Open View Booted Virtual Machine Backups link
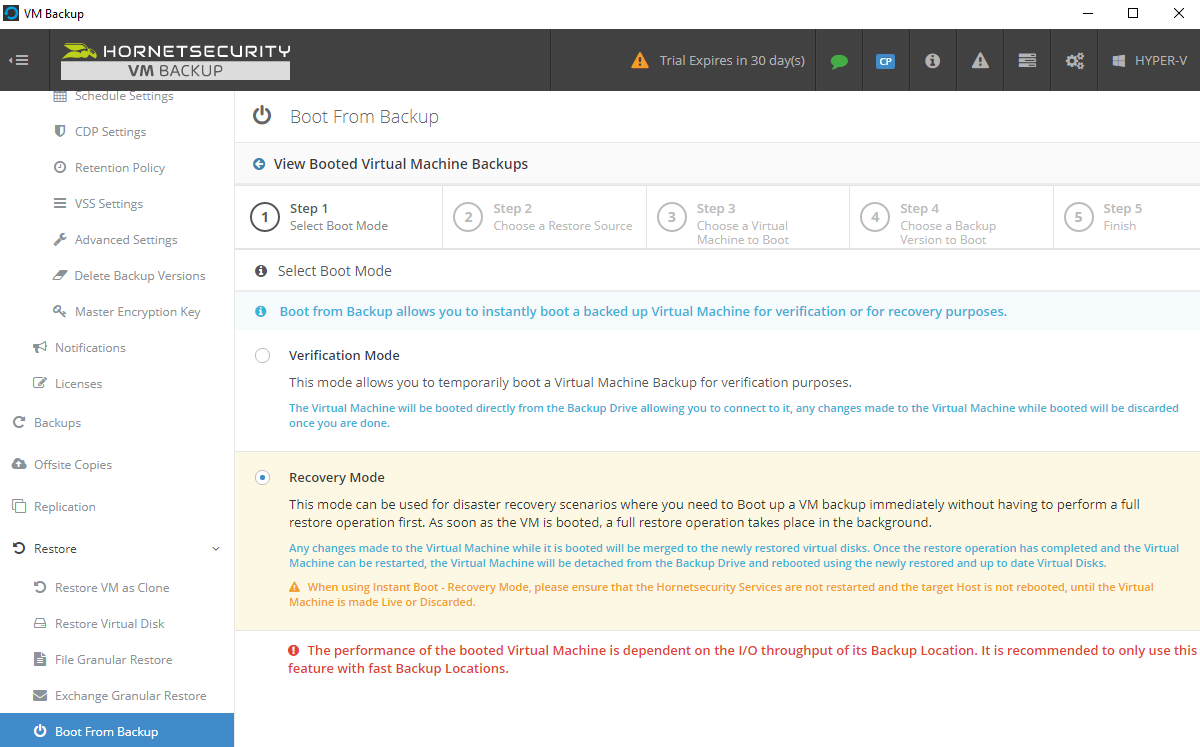Screen dimensions: 1200x747 tap(400, 164)
